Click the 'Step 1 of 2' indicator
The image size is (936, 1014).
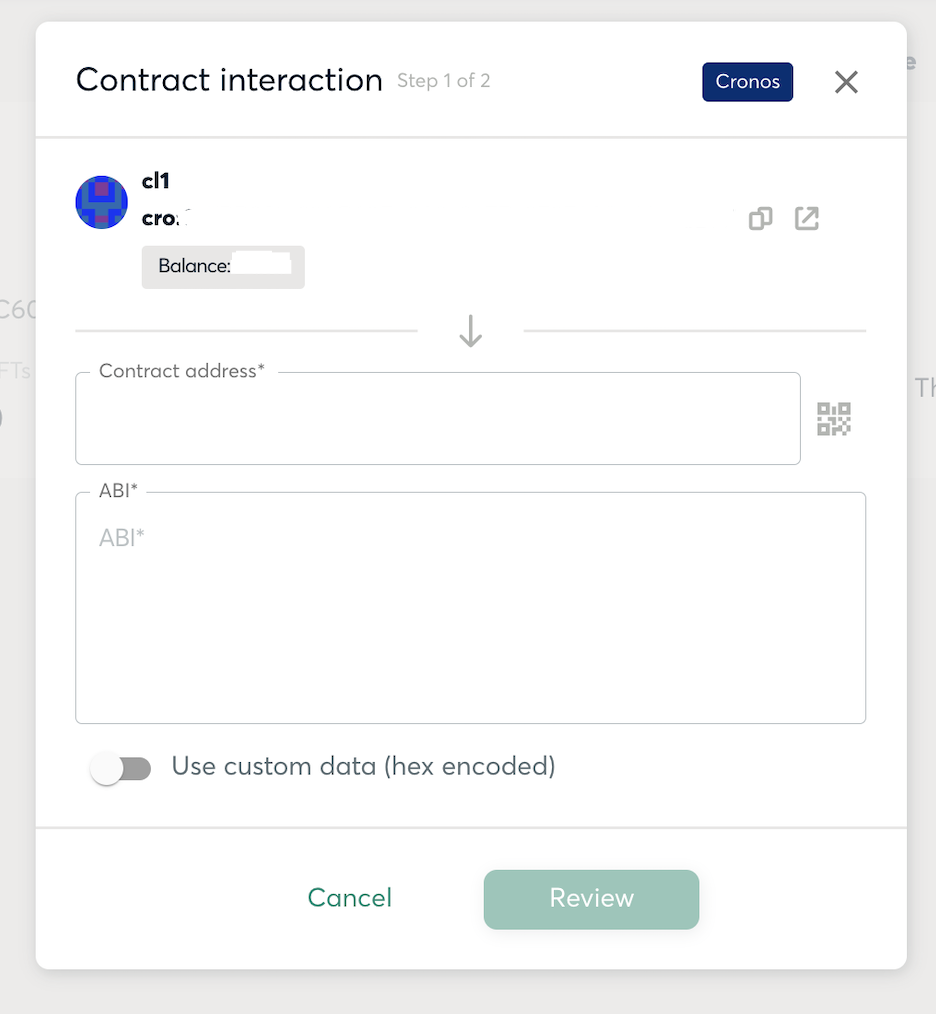(x=443, y=81)
